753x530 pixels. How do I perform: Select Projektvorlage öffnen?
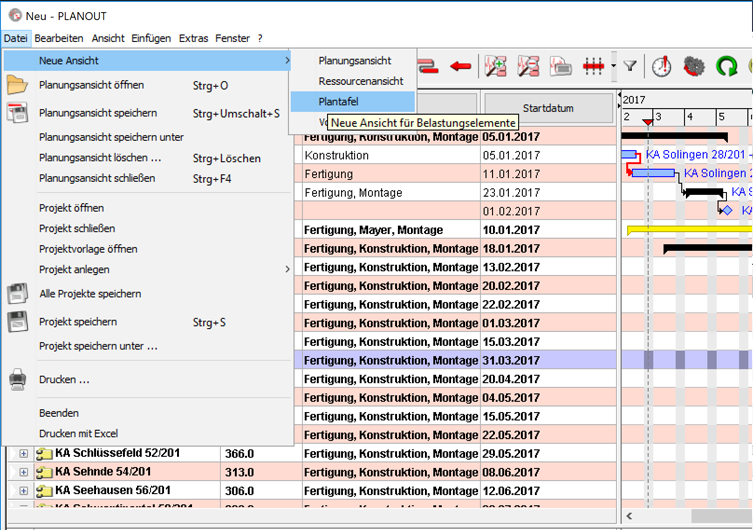tap(147, 249)
